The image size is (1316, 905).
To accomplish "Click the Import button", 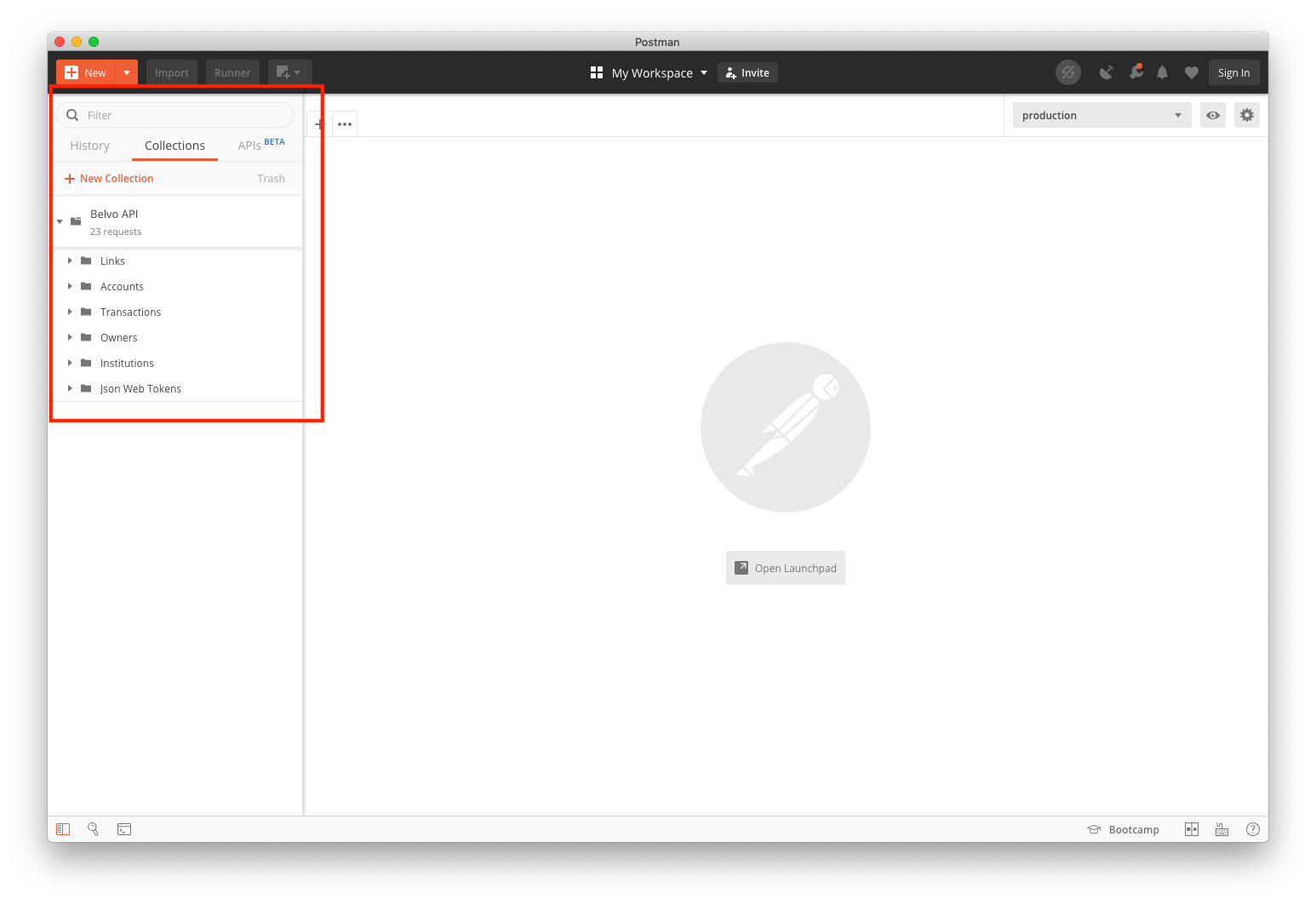I will pyautogui.click(x=172, y=72).
